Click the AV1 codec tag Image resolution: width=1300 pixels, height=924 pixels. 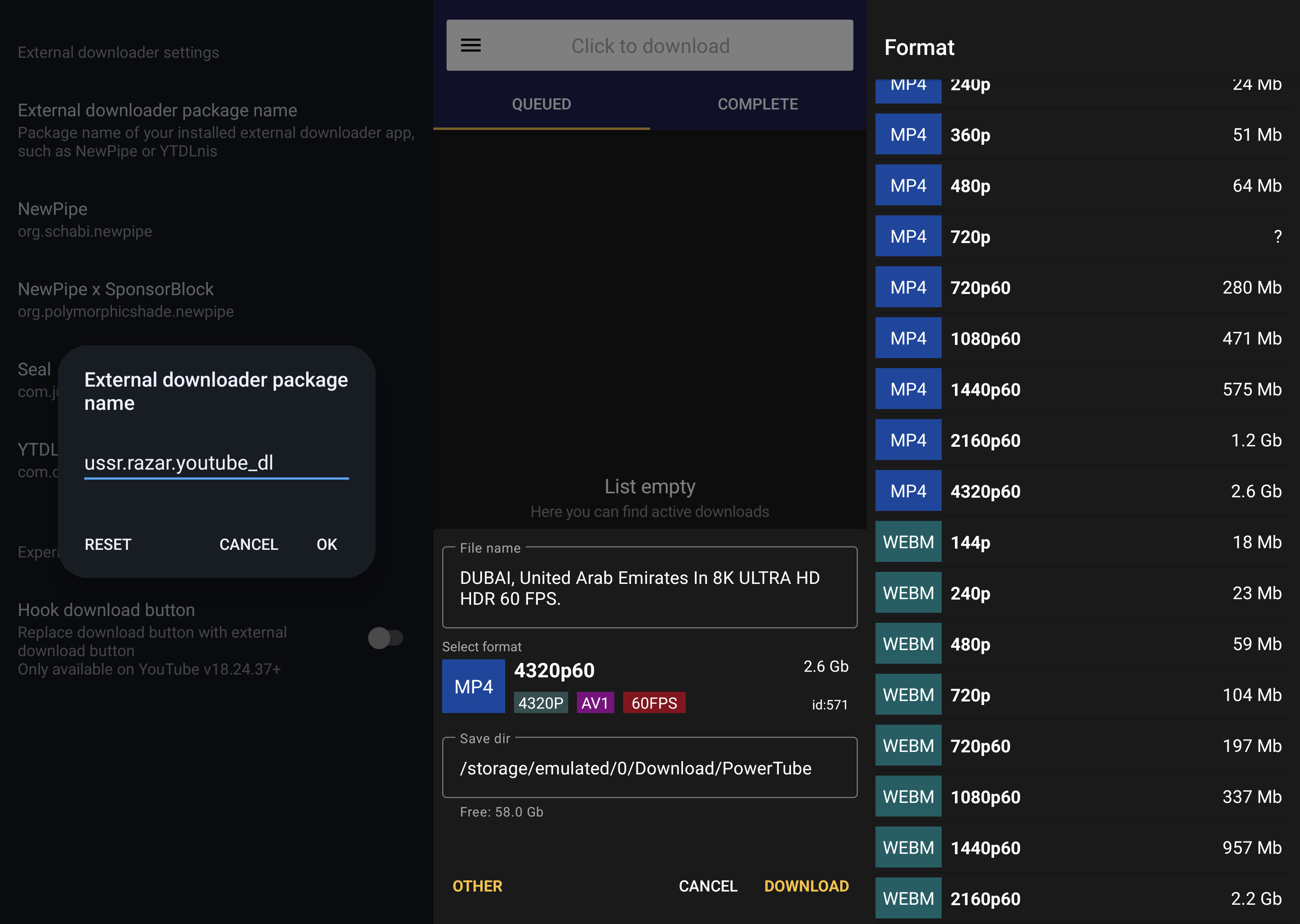point(595,703)
